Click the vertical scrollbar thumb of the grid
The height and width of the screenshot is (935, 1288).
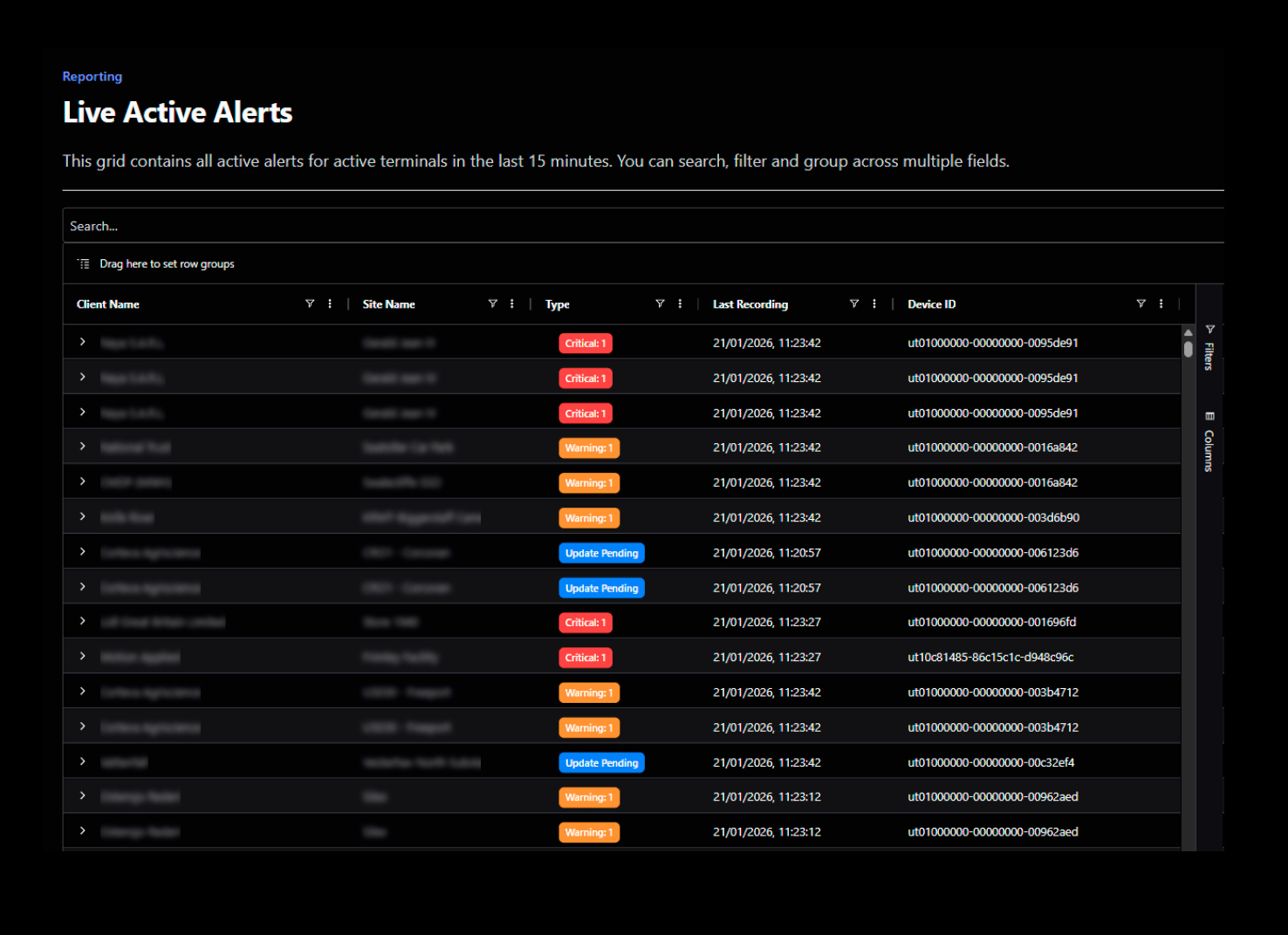coord(1188,349)
